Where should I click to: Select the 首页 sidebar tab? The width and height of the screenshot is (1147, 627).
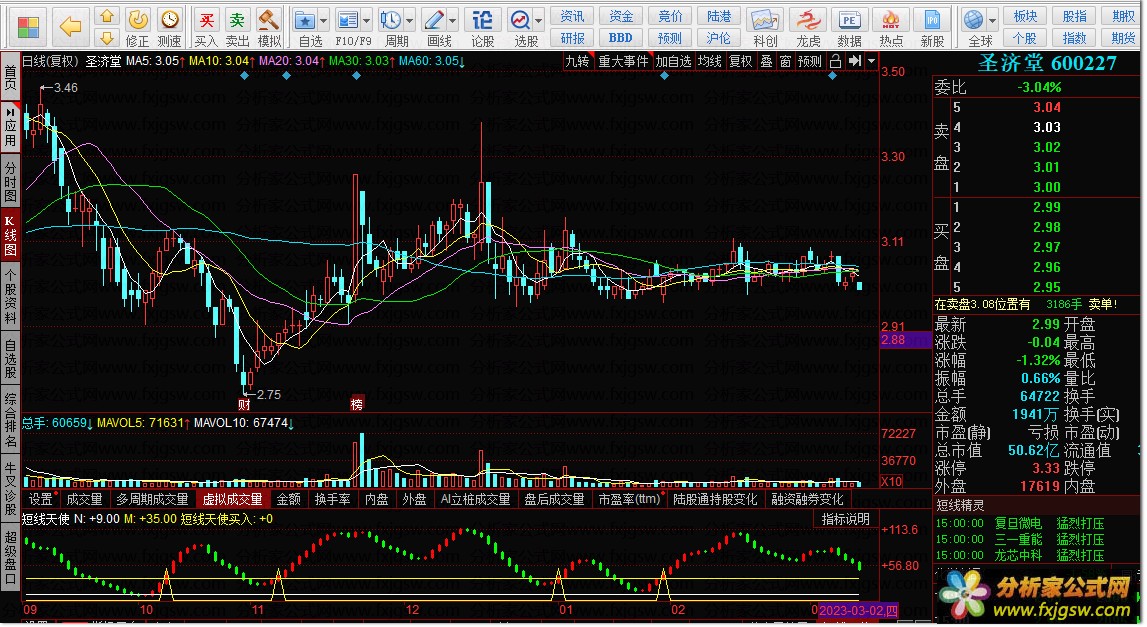pyautogui.click(x=10, y=77)
